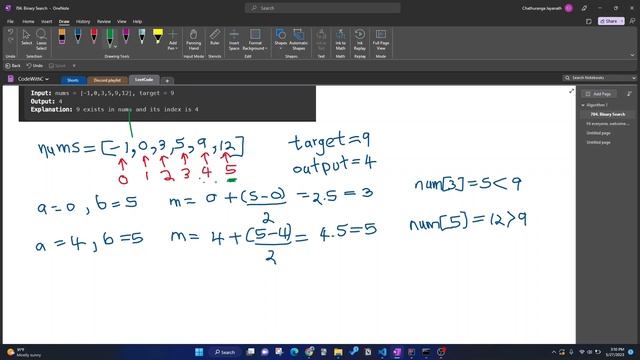Viewport: 640px width, 360px height.
Task: Customize quick access toolbar dropdown
Action: pyautogui.click(x=74, y=65)
